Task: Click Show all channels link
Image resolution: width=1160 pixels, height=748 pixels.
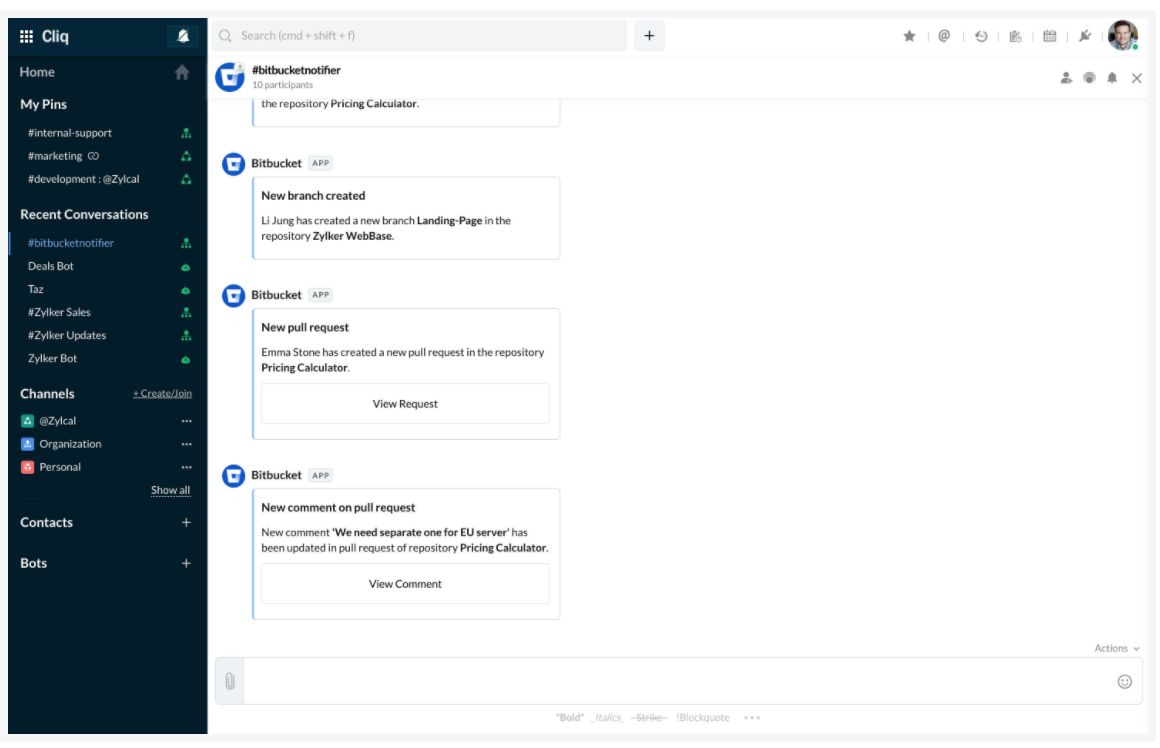Action: click(170, 491)
